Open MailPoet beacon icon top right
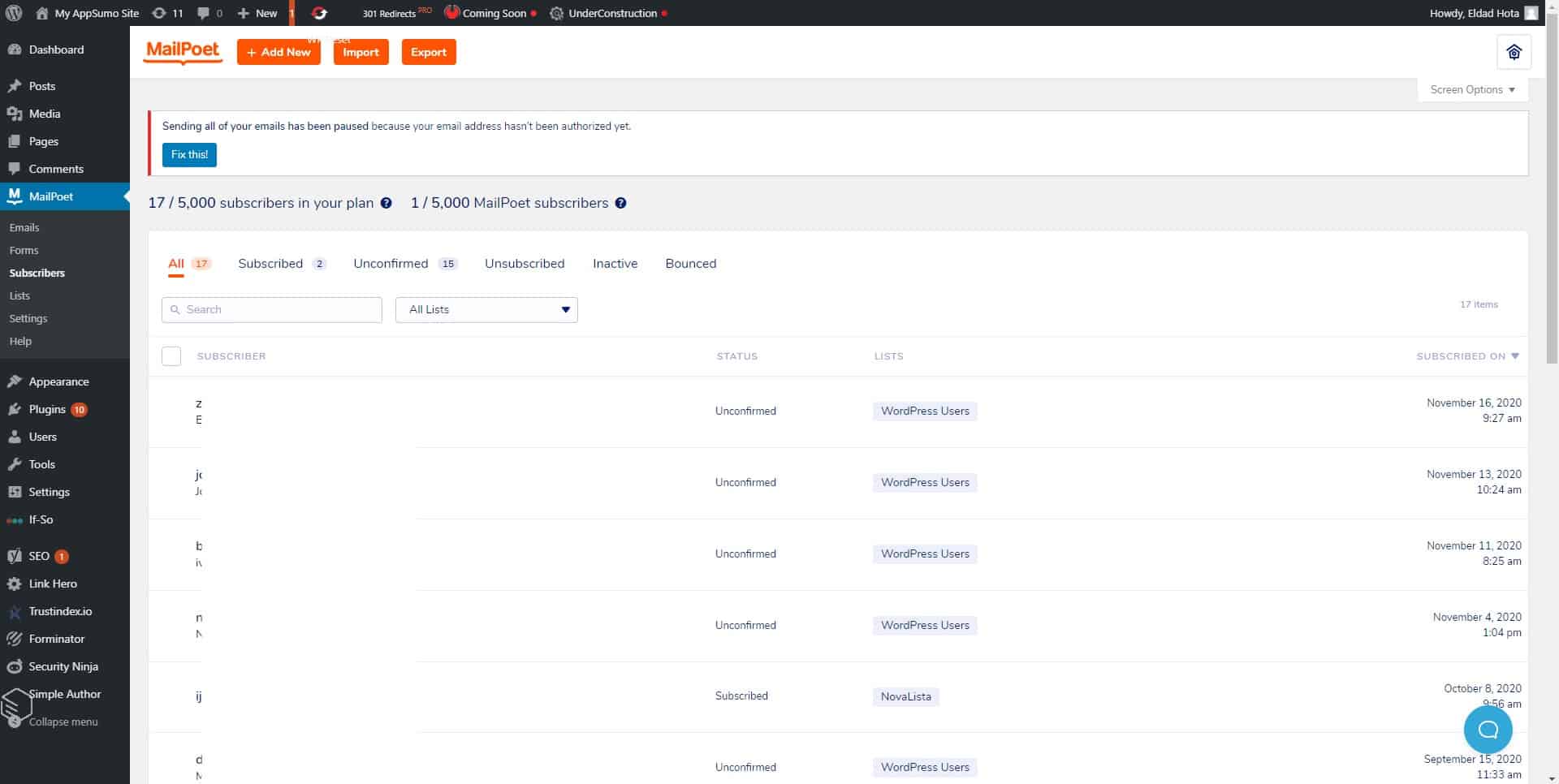The width and height of the screenshot is (1559, 784). tap(1514, 52)
